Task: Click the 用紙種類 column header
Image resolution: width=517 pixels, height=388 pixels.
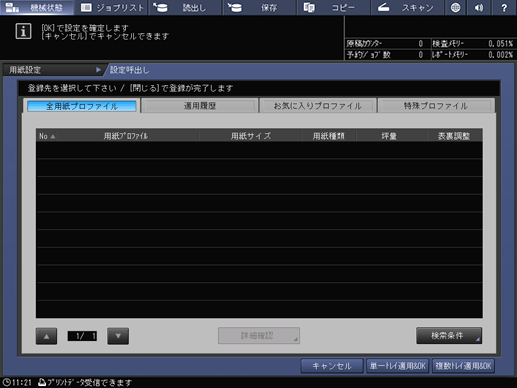Action: [x=328, y=136]
